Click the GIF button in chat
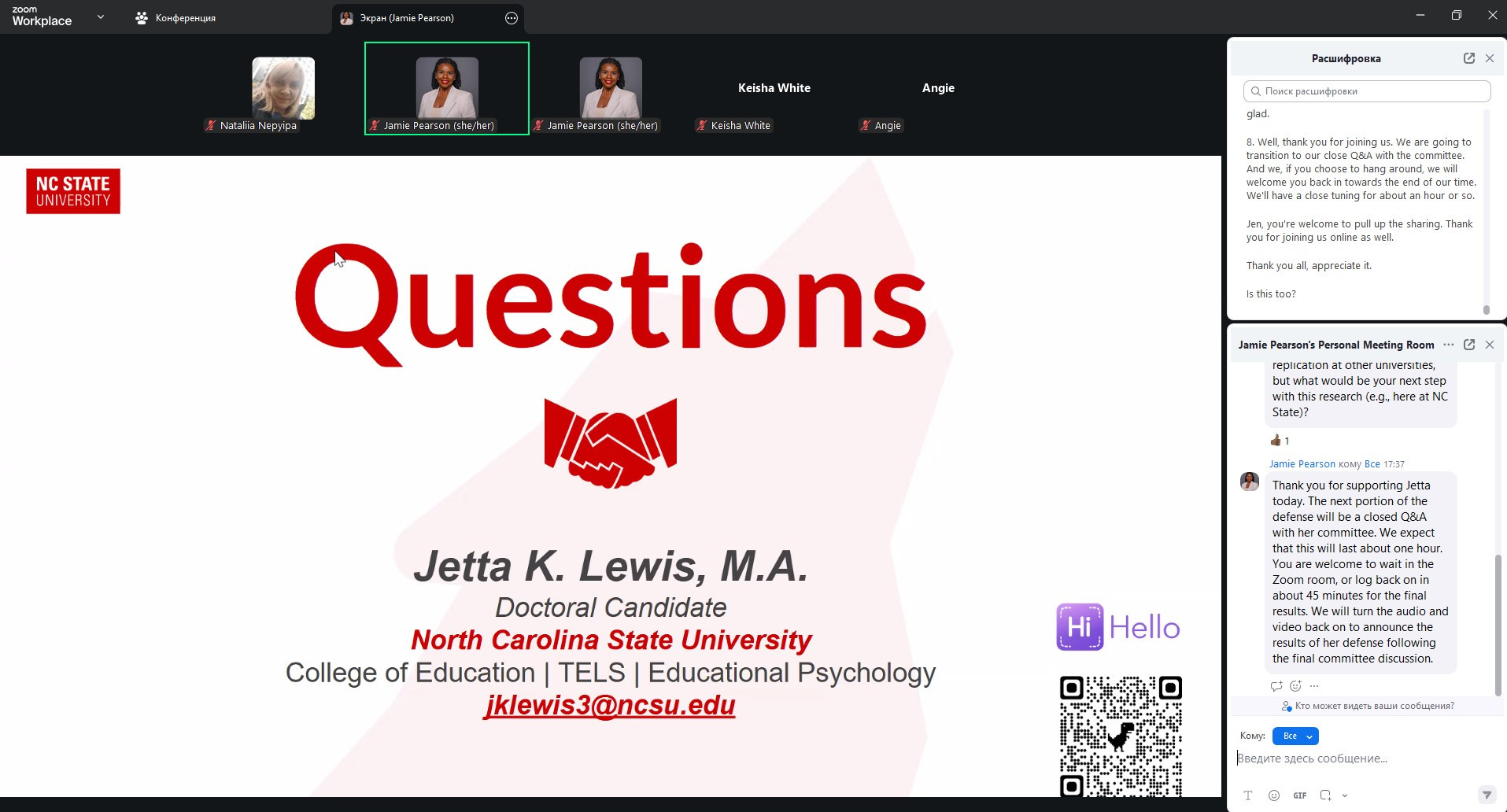Screen dimensions: 1507x812 coord(1300,795)
